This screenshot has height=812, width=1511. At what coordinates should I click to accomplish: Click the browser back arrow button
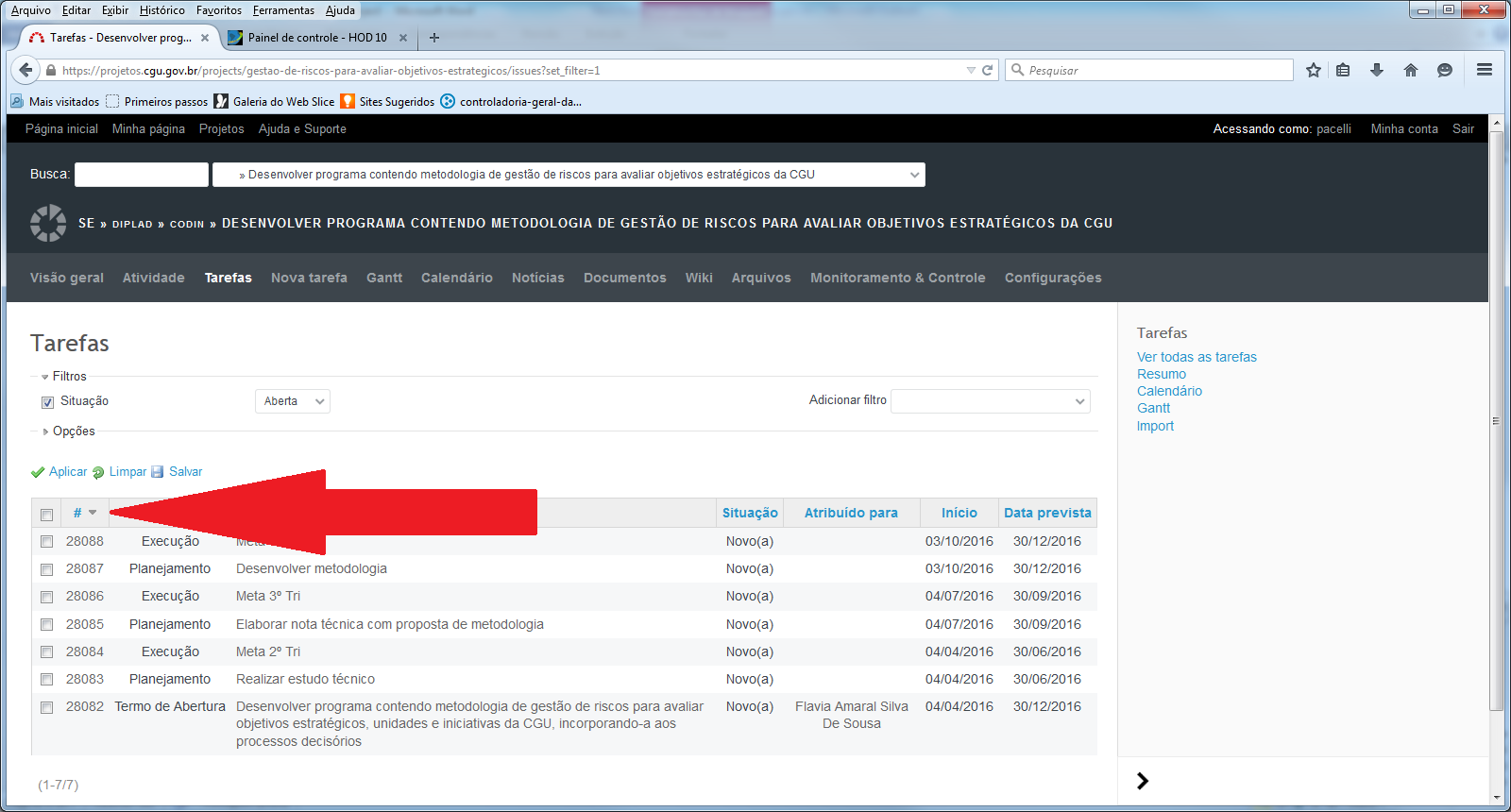[x=25, y=70]
